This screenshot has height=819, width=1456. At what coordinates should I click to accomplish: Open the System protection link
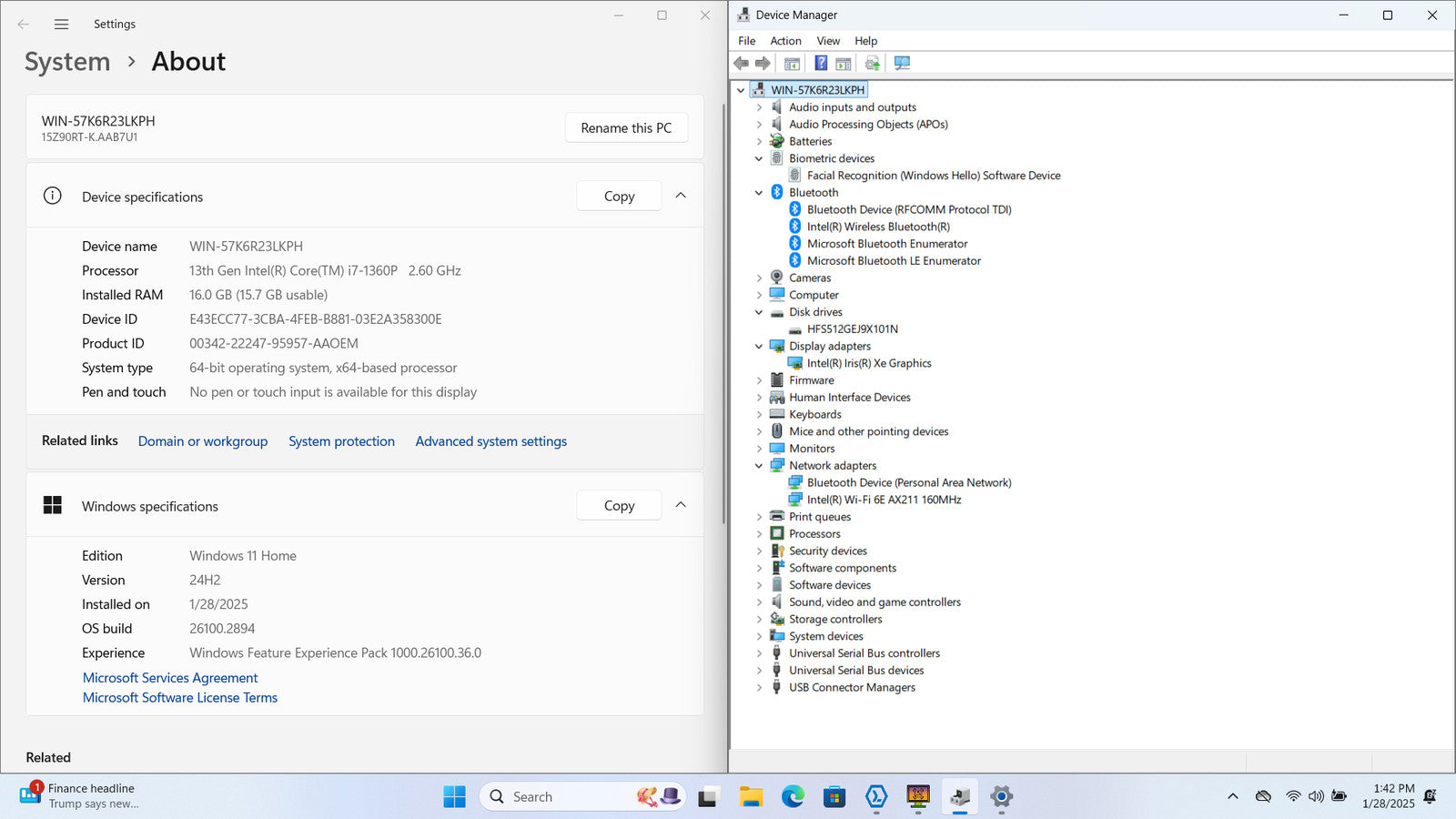pos(341,441)
